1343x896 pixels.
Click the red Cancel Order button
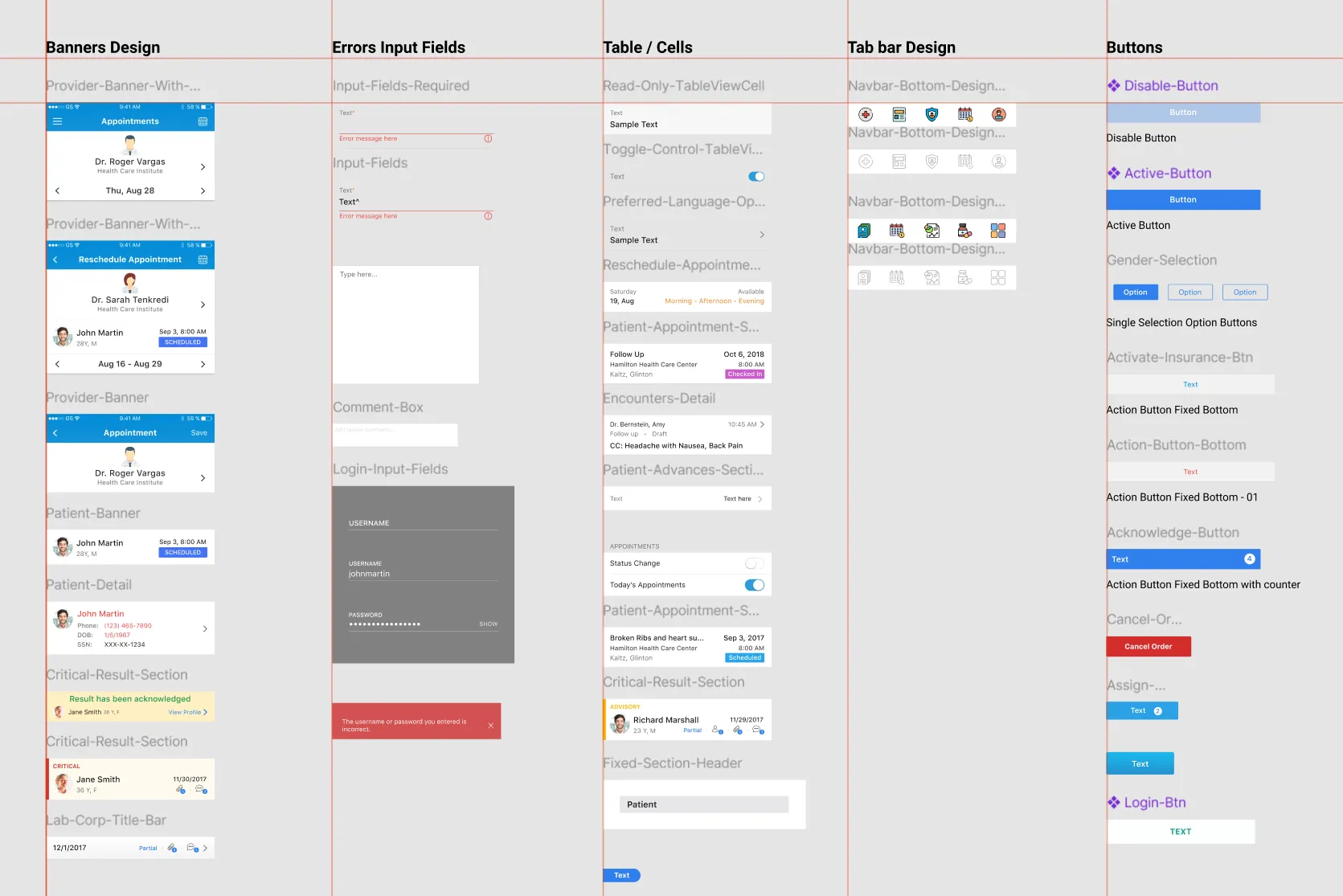1149,647
